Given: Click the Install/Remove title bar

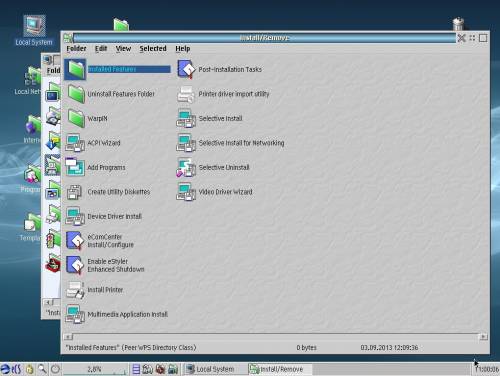Looking at the screenshot, I should coord(264,38).
